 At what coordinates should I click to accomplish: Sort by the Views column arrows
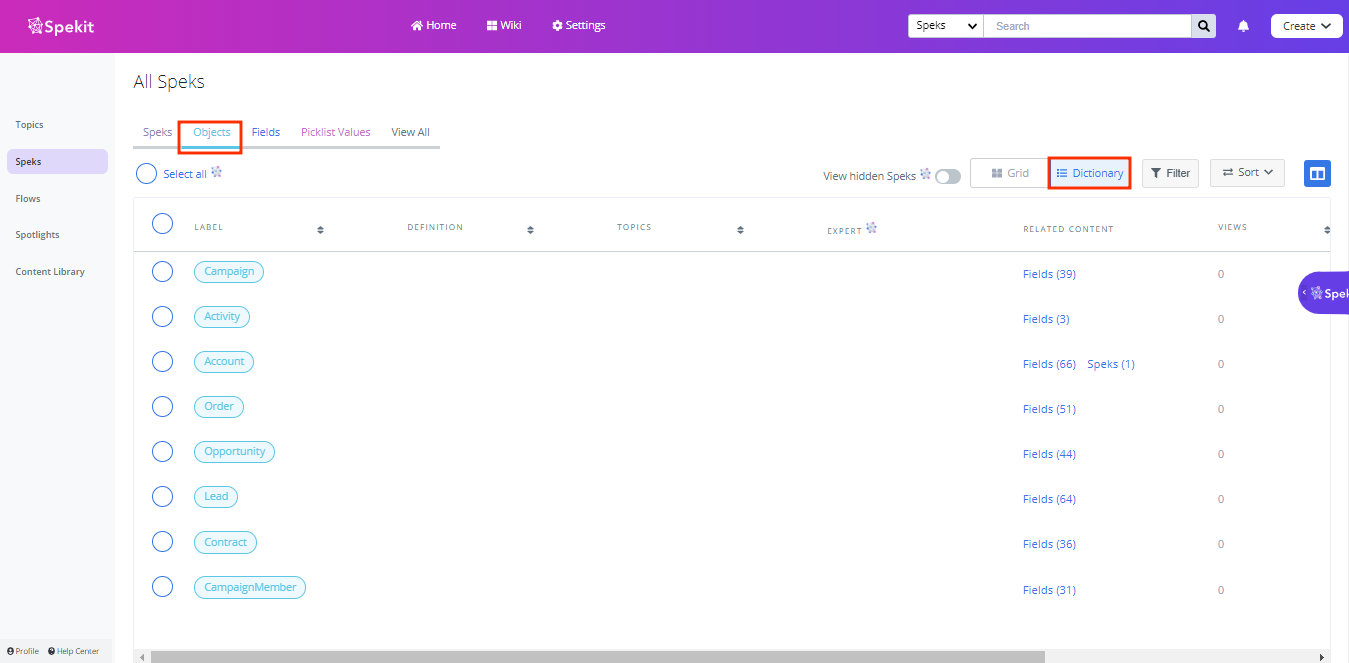(x=1326, y=230)
